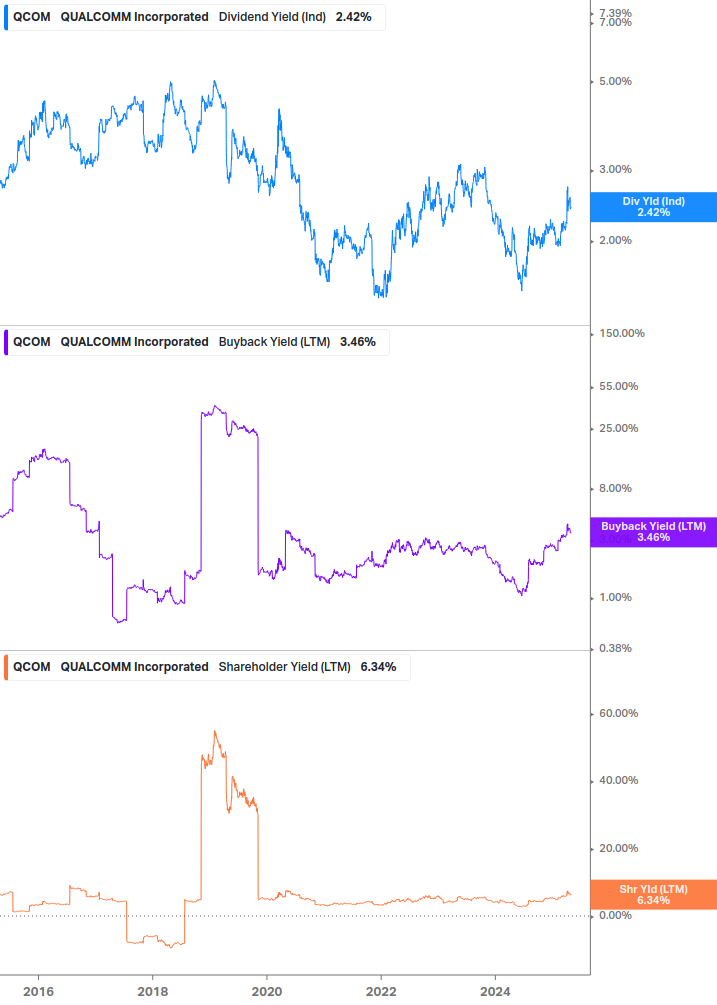Screen dimensions: 717x1005
Task: Select the orange Shr Yld 6.34% tag
Action: pyautogui.click(x=654, y=895)
